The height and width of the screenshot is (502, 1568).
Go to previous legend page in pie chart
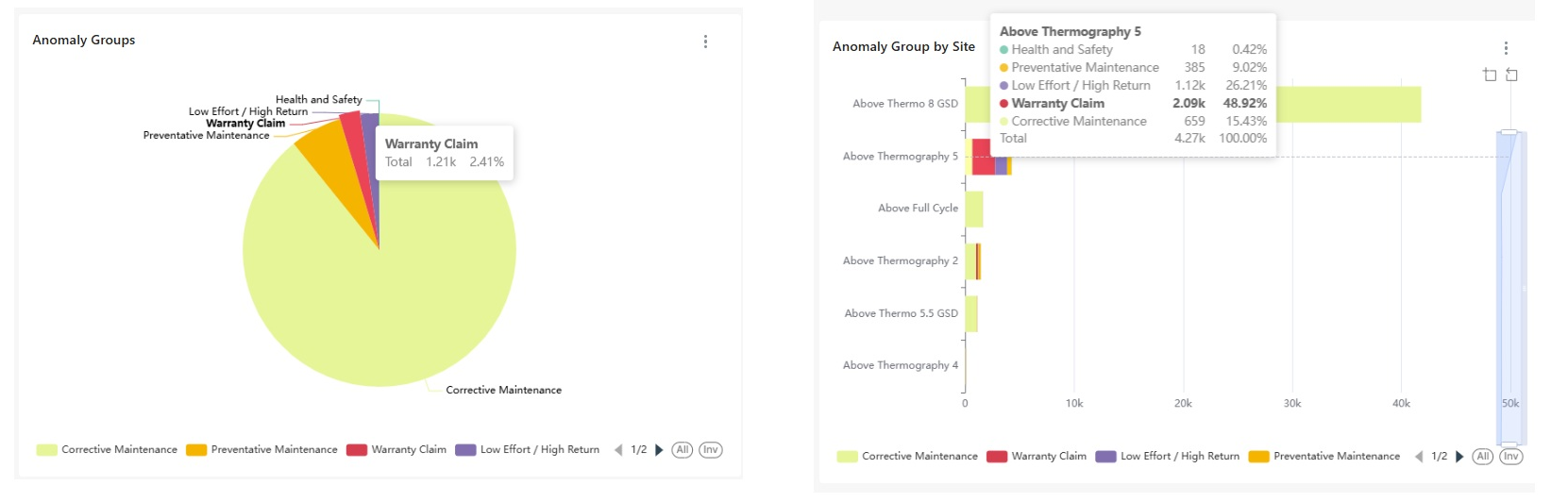point(618,450)
